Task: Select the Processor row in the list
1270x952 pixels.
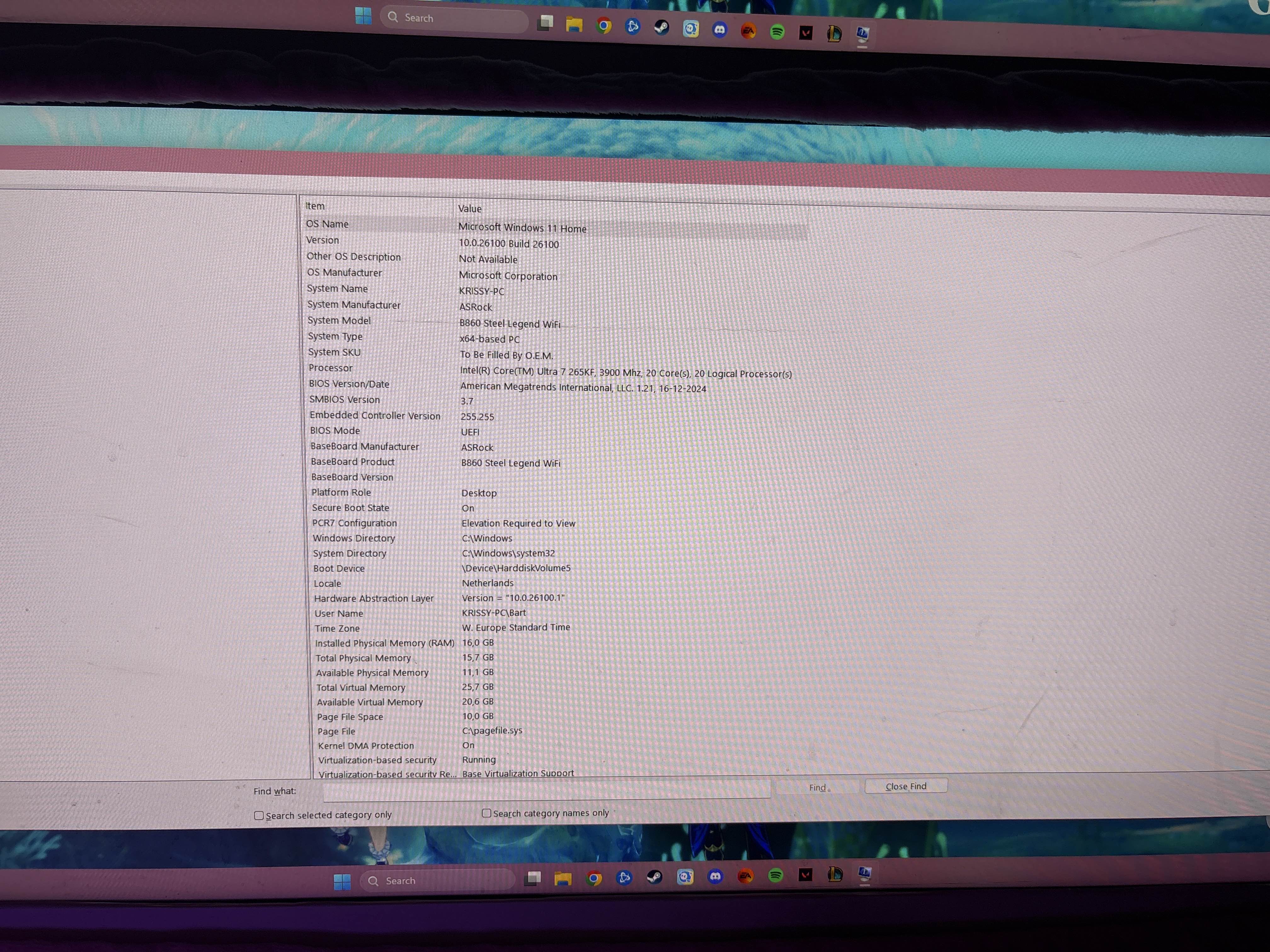Action: [x=331, y=368]
